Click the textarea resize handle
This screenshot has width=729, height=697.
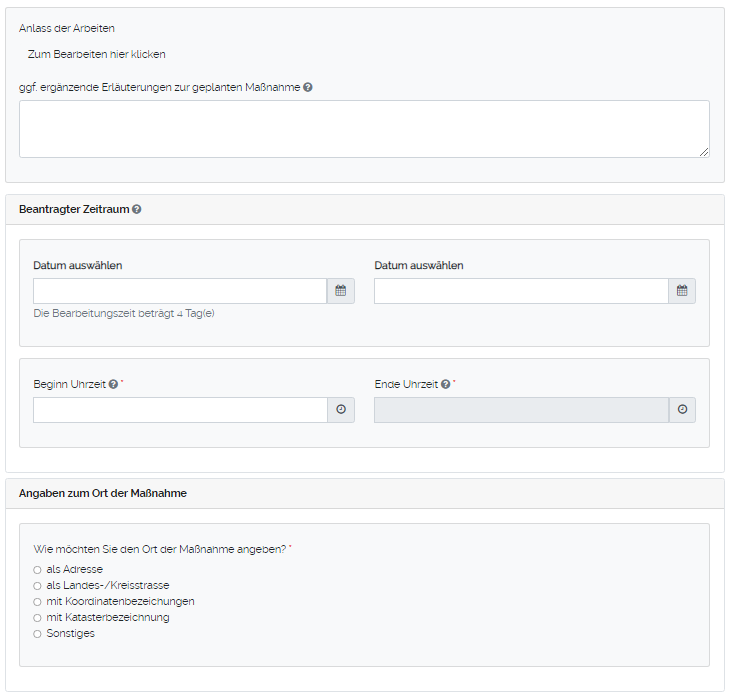pos(704,152)
